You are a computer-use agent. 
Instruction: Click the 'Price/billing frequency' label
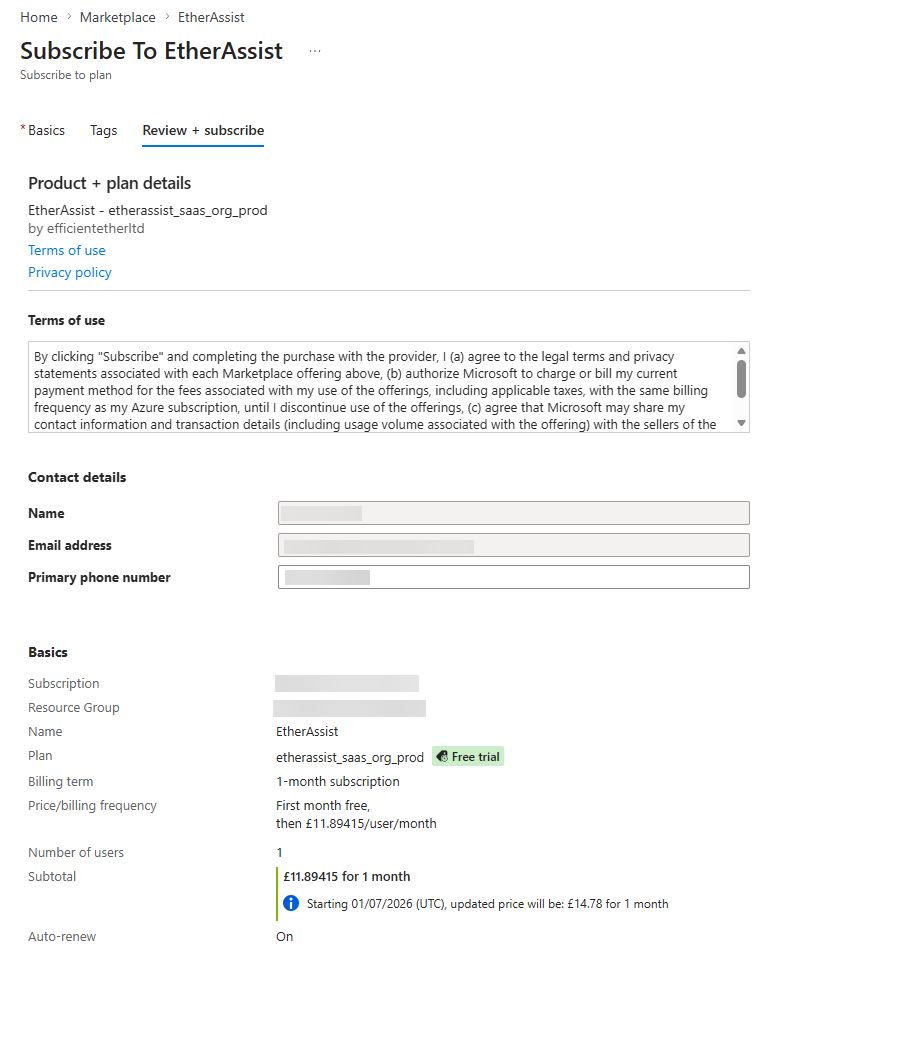[x=92, y=806]
